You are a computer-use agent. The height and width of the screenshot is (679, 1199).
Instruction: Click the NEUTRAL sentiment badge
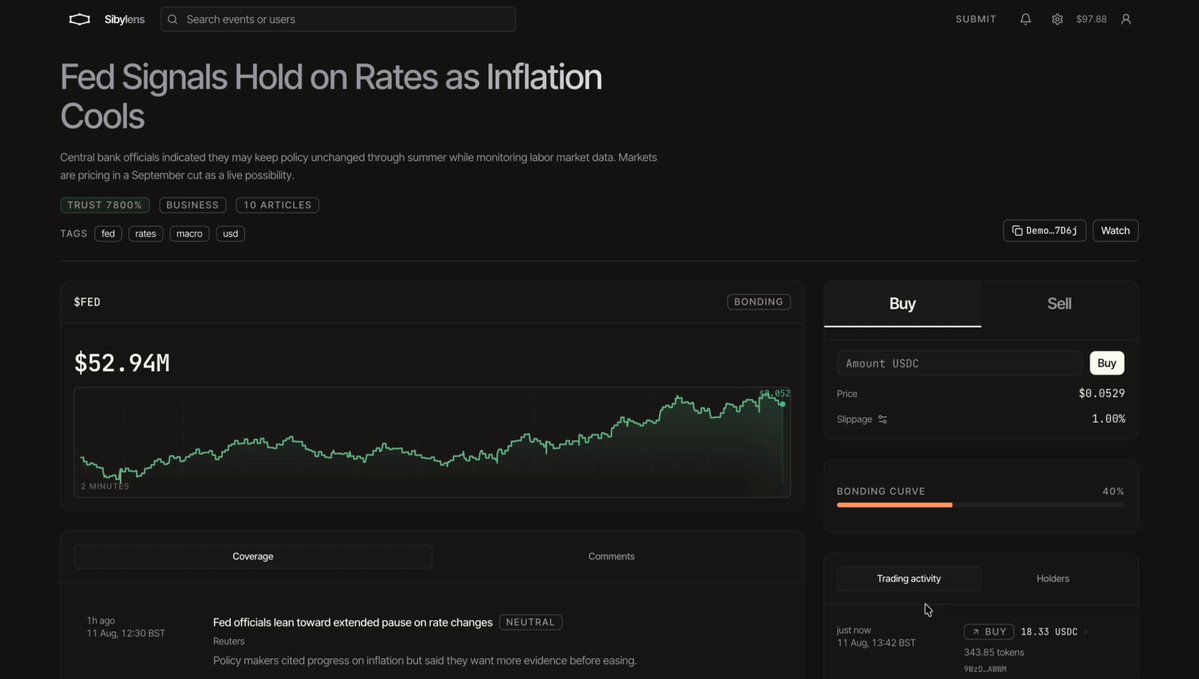(531, 622)
